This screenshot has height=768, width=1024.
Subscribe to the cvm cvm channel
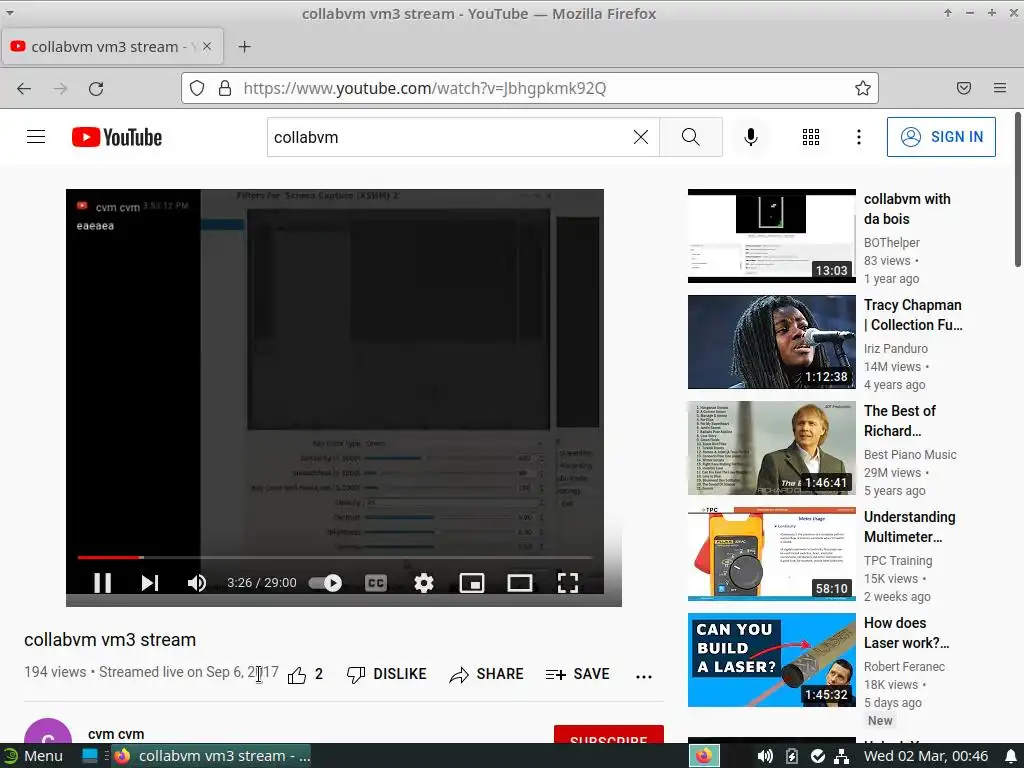609,735
